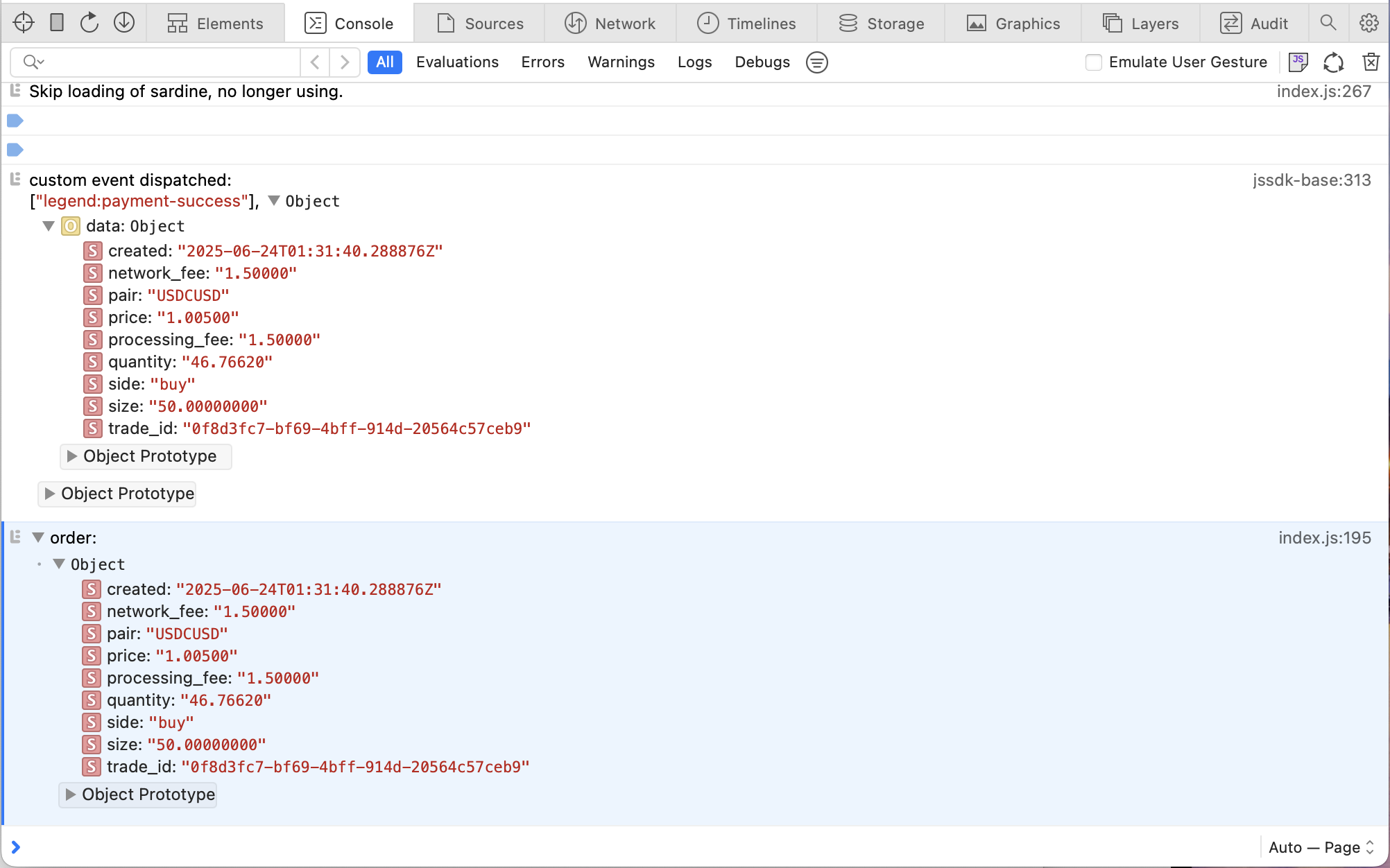Image resolution: width=1390 pixels, height=868 pixels.
Task: Open the Auto — Page context dropdown
Action: pos(1321,847)
